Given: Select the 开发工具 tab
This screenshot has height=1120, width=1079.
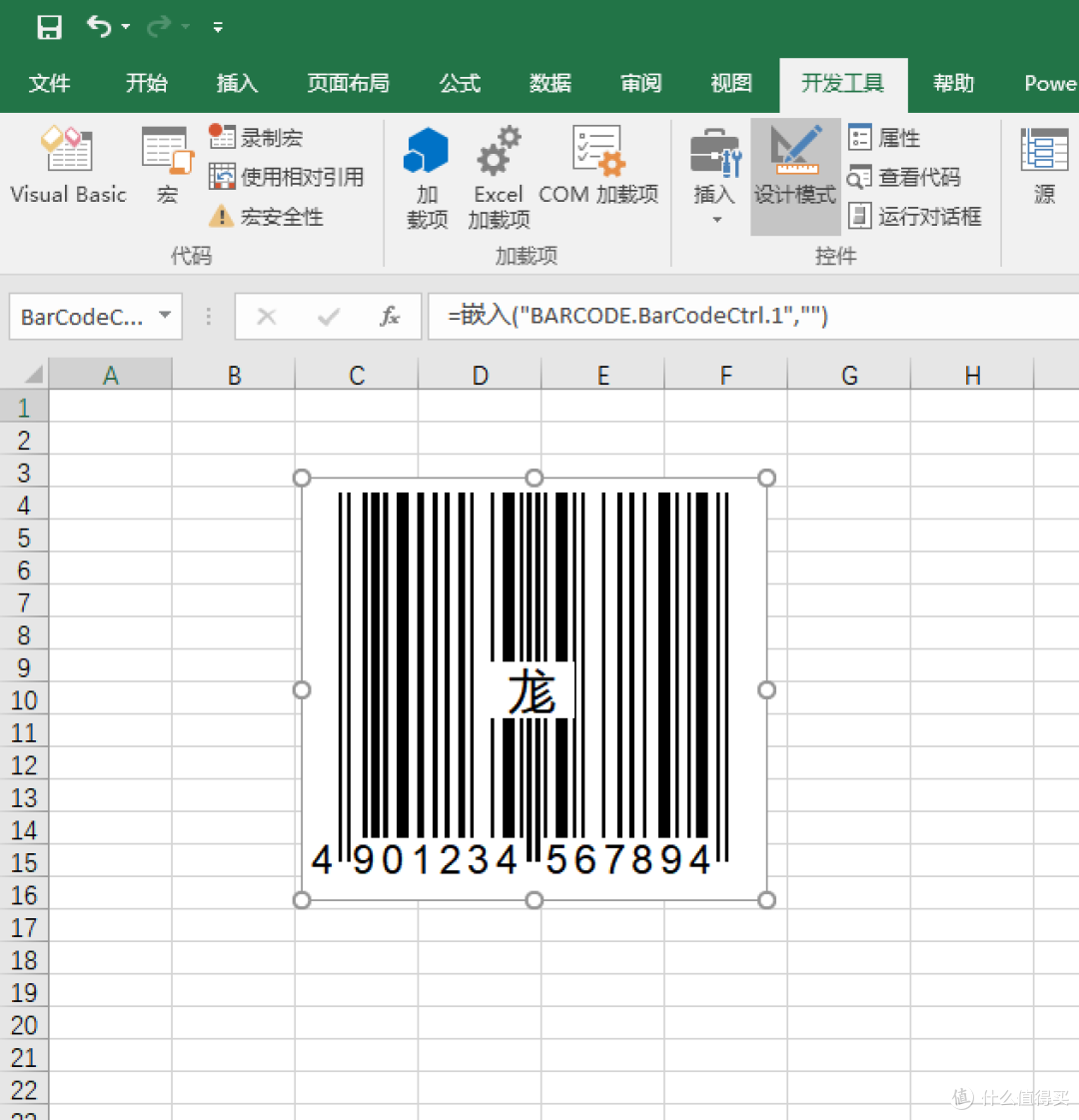Looking at the screenshot, I should [x=843, y=84].
